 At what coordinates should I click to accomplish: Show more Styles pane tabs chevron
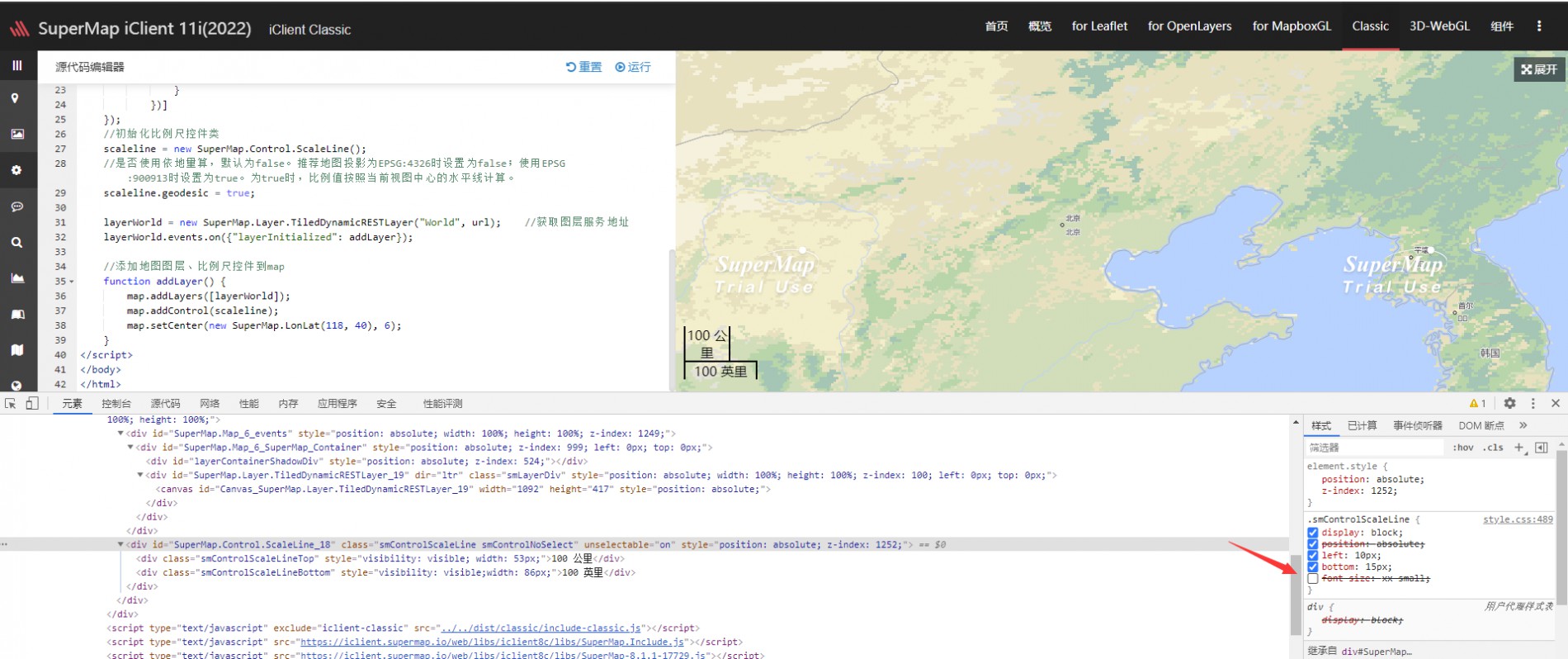click(x=1523, y=425)
